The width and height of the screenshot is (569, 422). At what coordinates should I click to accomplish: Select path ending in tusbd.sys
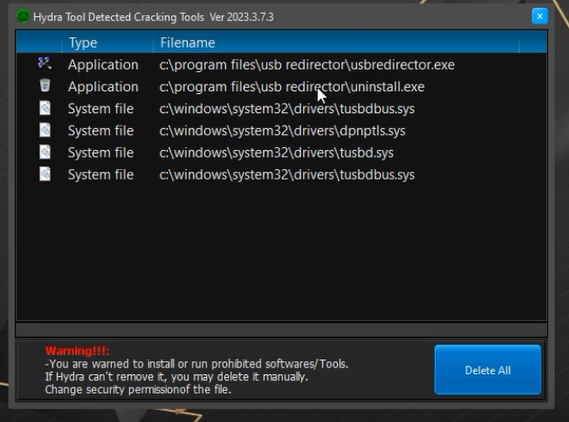277,153
